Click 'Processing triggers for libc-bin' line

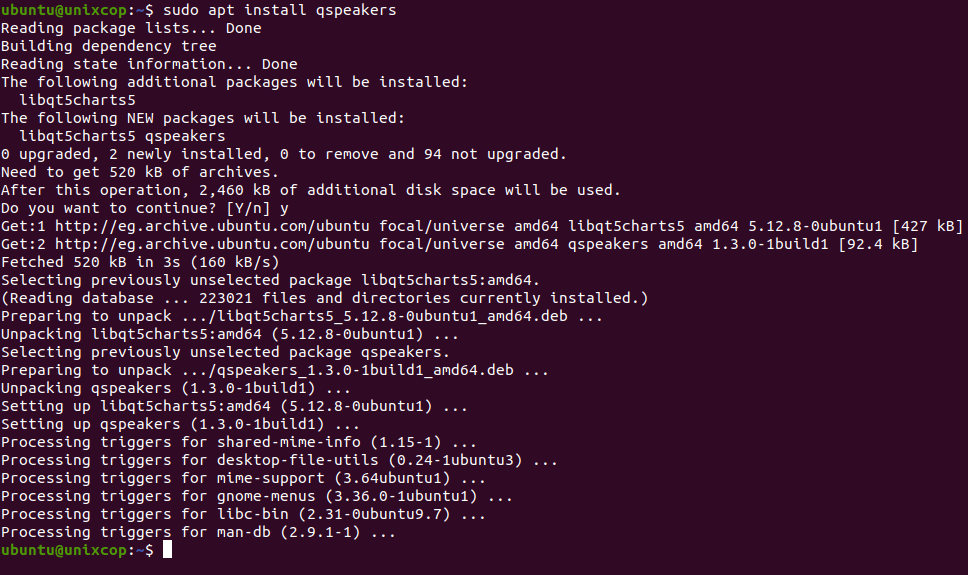243,514
